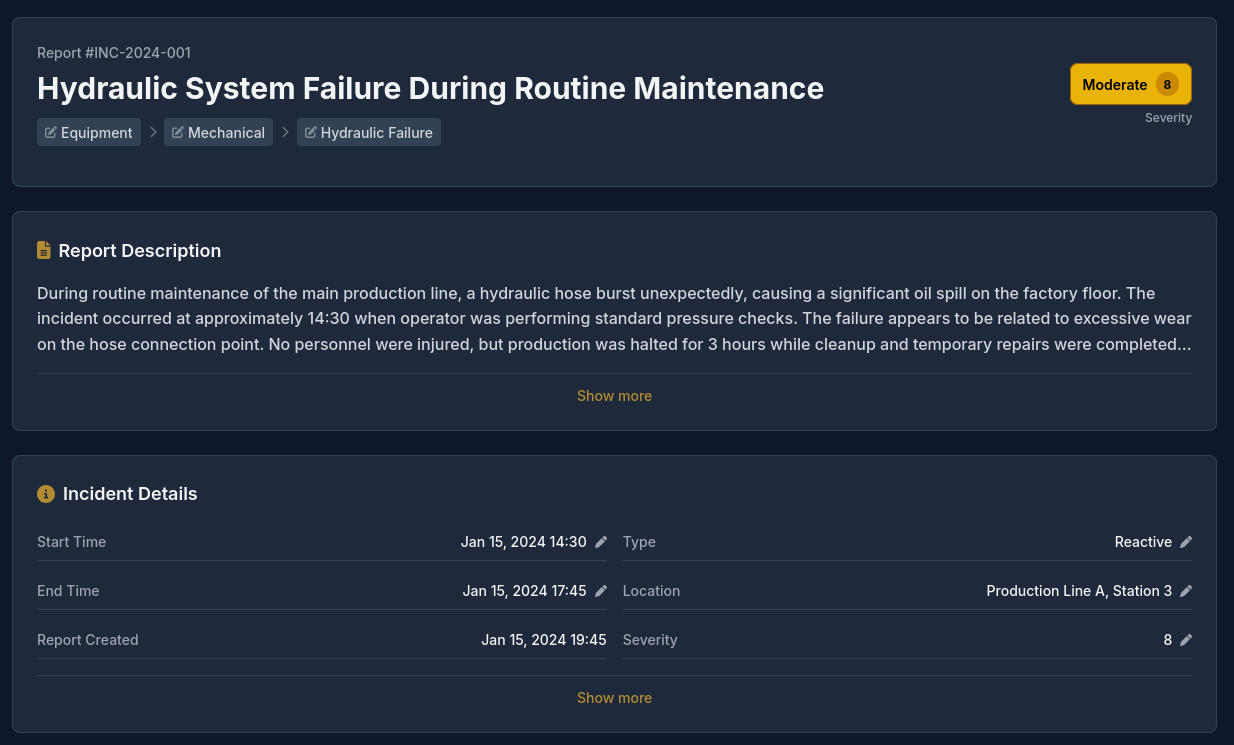Click pencil icon beside Reactive type
The height and width of the screenshot is (745, 1234).
tap(1186, 542)
